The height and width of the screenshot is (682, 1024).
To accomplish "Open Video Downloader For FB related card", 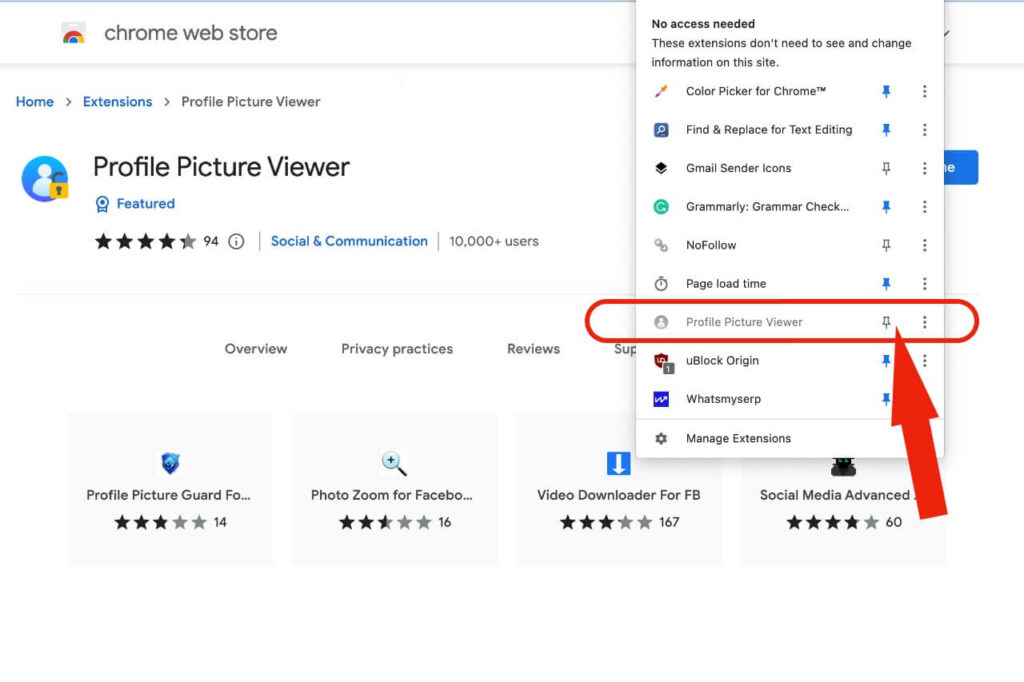I will coord(618,490).
